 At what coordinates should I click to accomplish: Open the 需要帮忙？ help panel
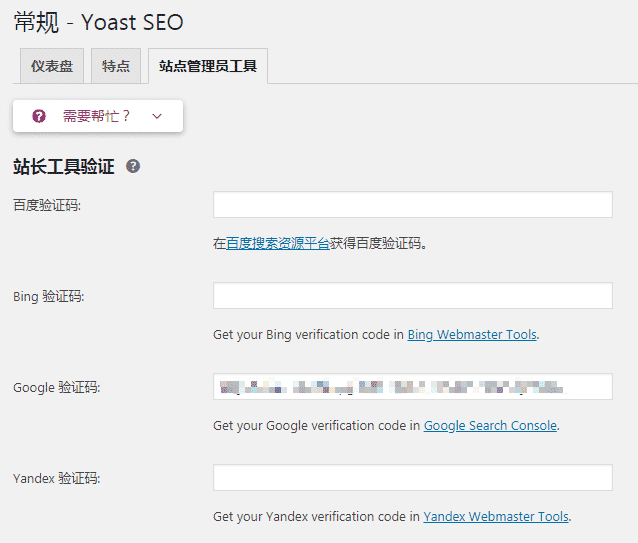(98, 116)
